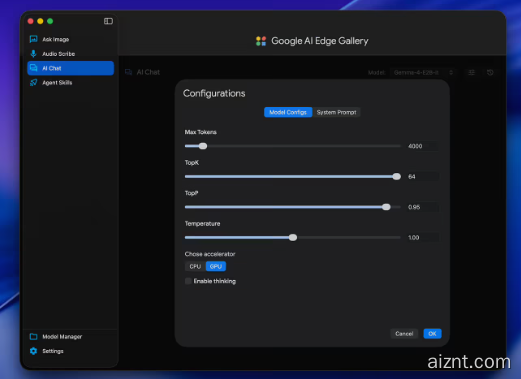
Task: Click the Google AI Edge Gallery logo
Action: (x=261, y=41)
